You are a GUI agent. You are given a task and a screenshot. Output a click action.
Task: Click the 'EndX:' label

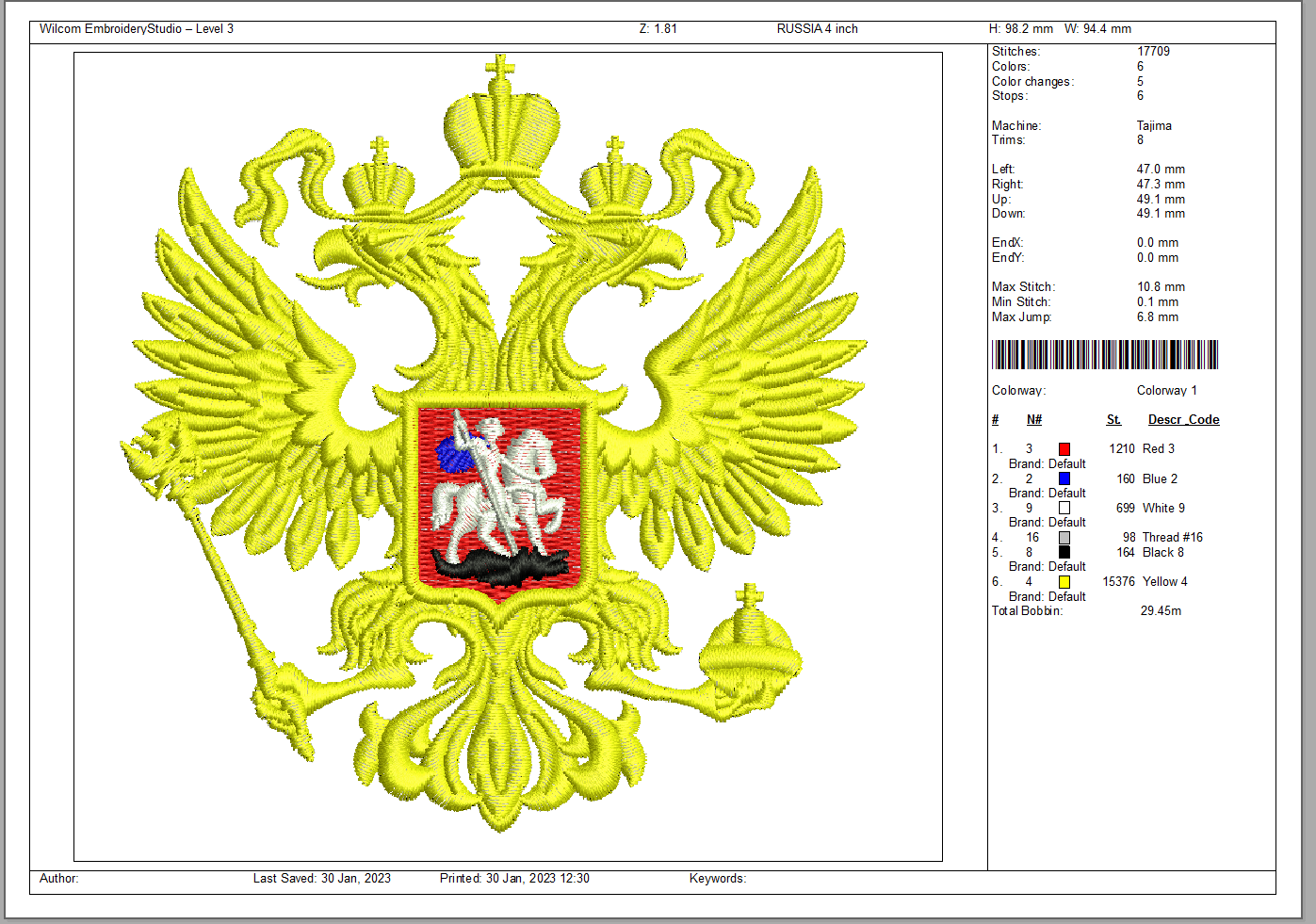pyautogui.click(x=1007, y=243)
